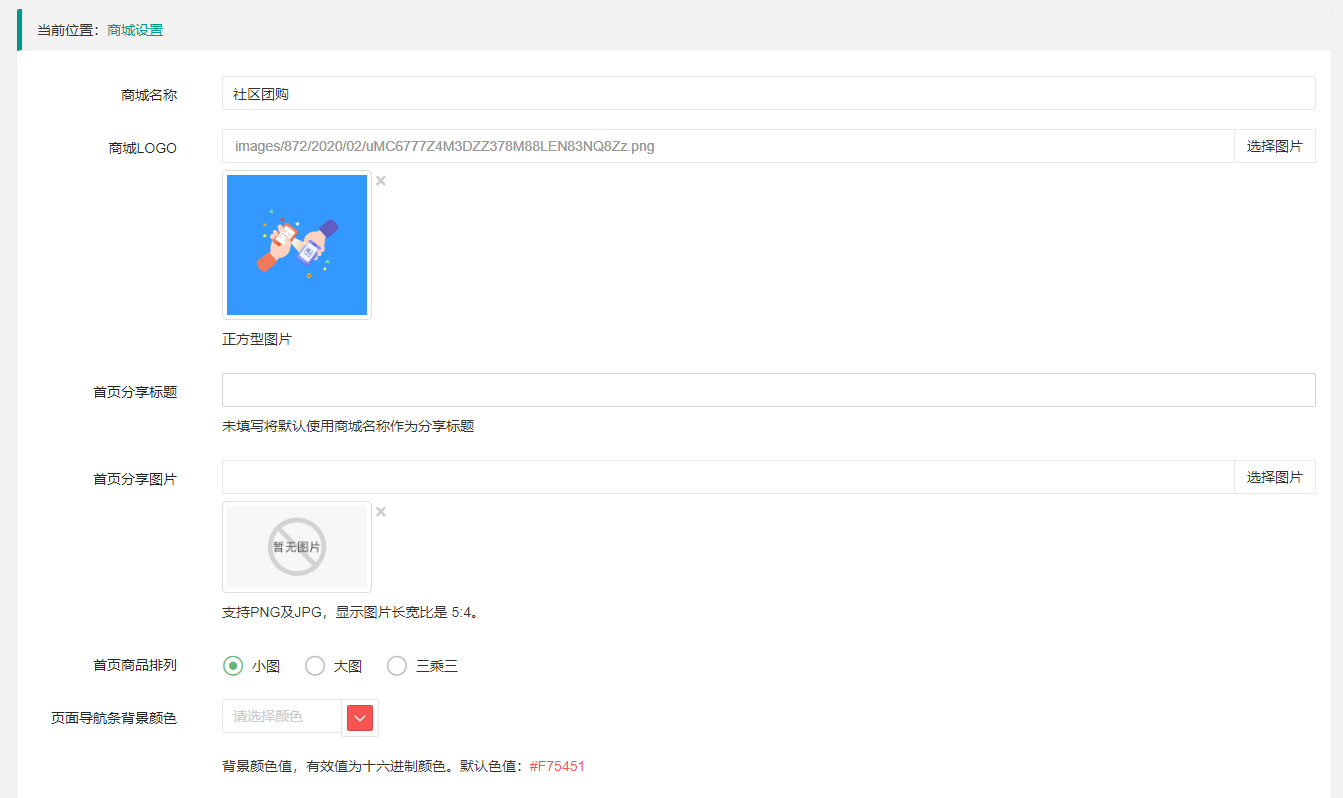The width and height of the screenshot is (1343, 798).
Task: Open the red color picker dropdown
Action: coord(359,717)
